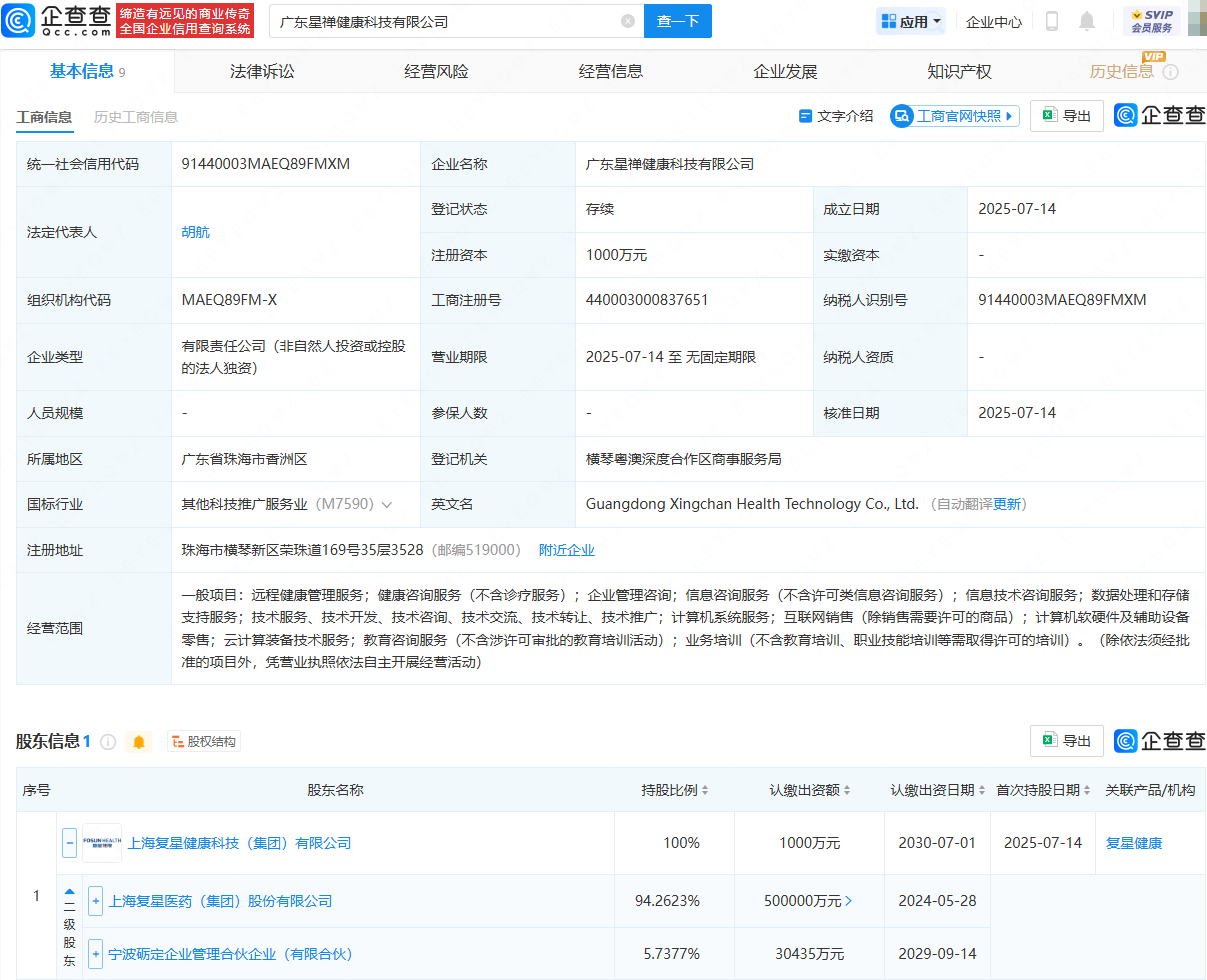Open the Fosun Health logo thumbnail
The width and height of the screenshot is (1207, 980).
coord(102,843)
